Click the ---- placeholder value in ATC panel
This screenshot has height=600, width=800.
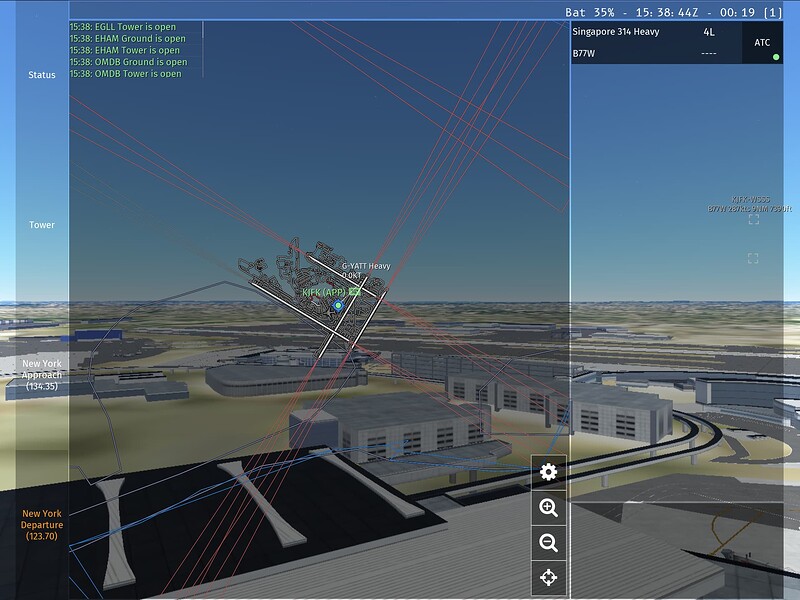tap(709, 54)
